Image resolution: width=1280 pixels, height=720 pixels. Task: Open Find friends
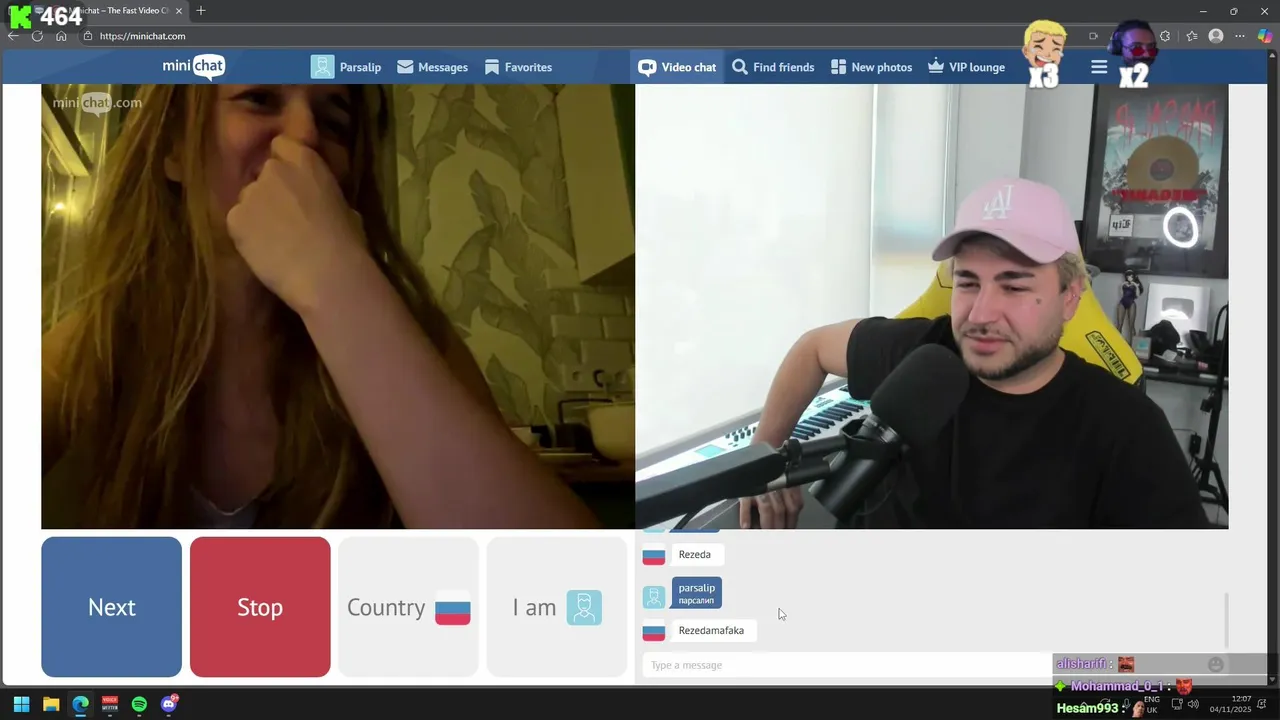[x=773, y=67]
